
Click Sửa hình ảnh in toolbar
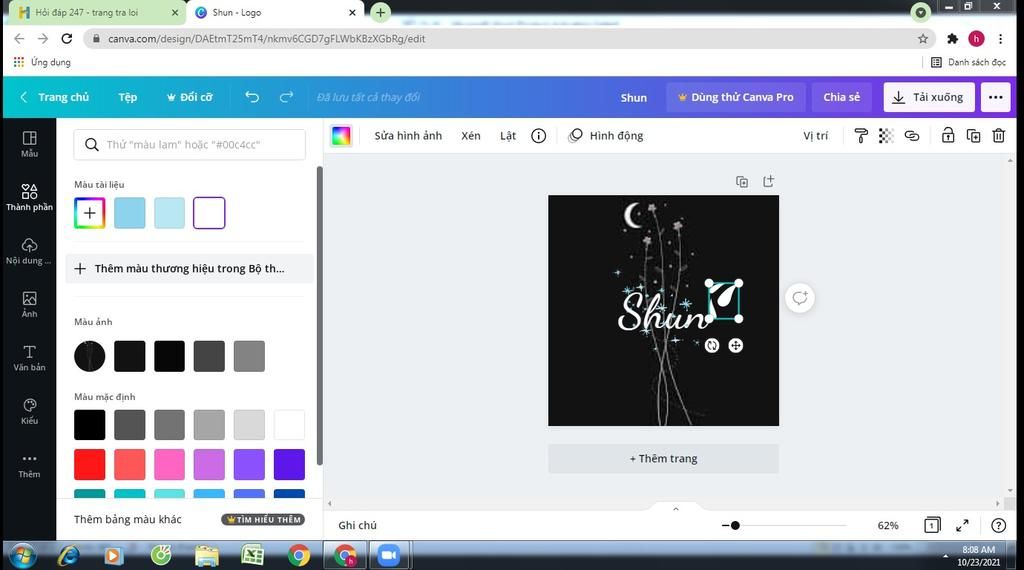tap(408, 136)
